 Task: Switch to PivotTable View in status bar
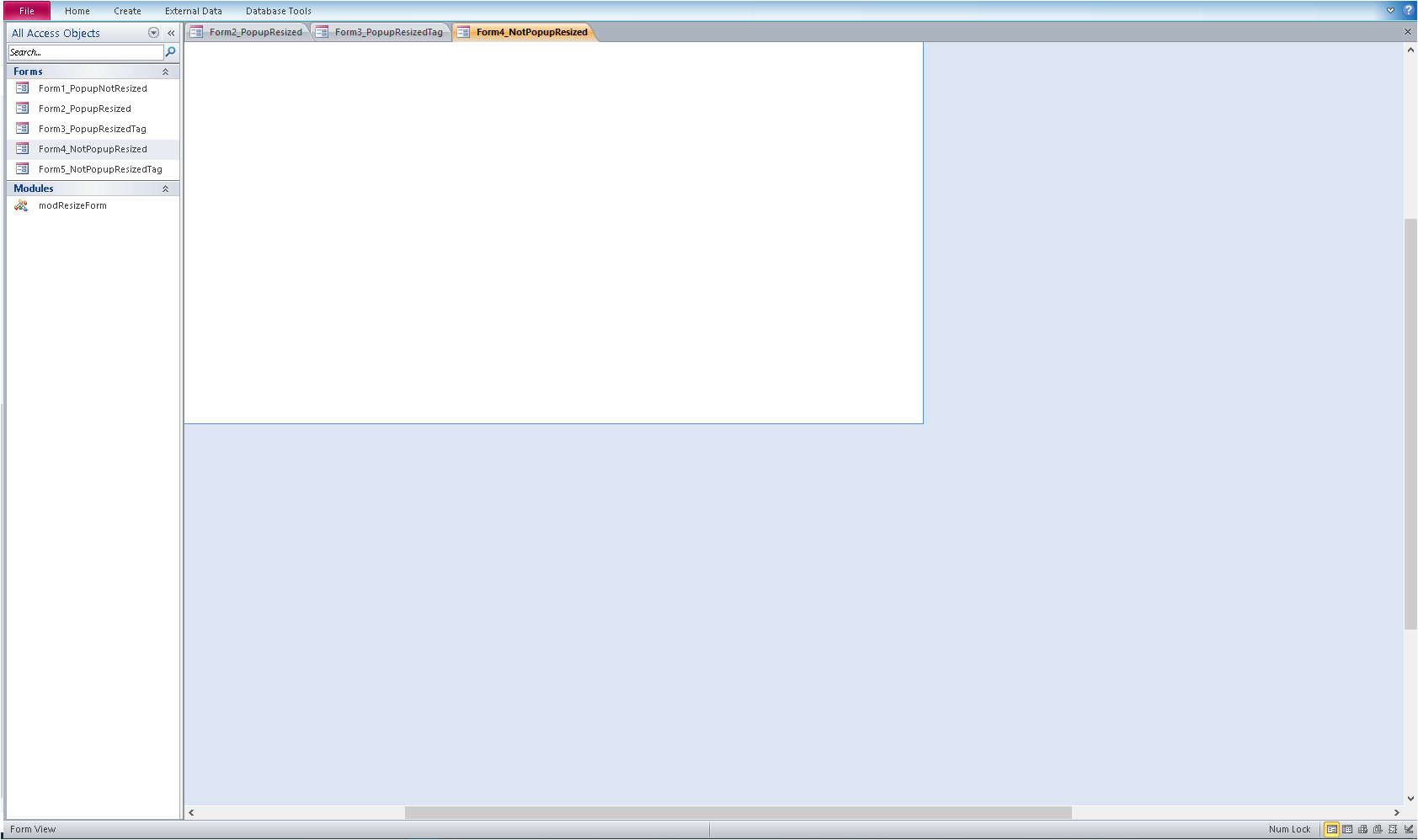[1362, 829]
